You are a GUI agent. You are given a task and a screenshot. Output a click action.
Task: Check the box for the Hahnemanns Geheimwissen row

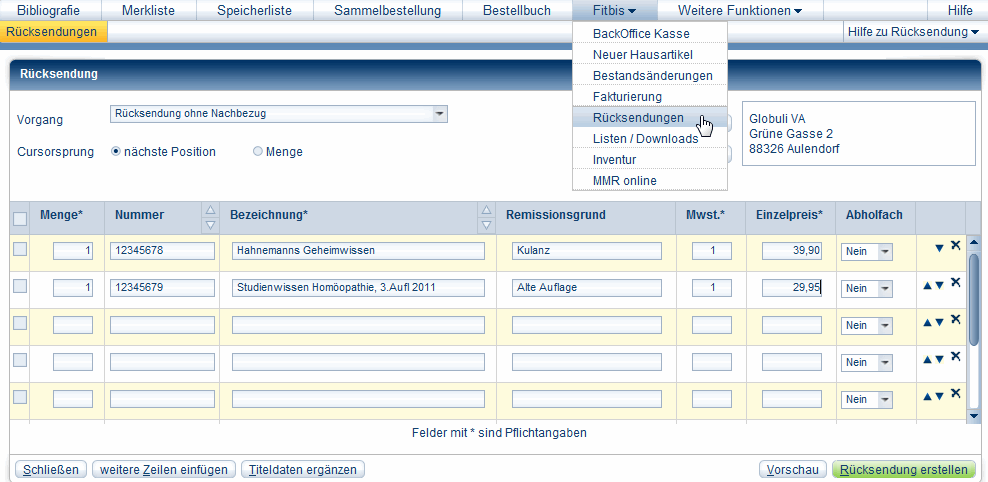(x=20, y=250)
